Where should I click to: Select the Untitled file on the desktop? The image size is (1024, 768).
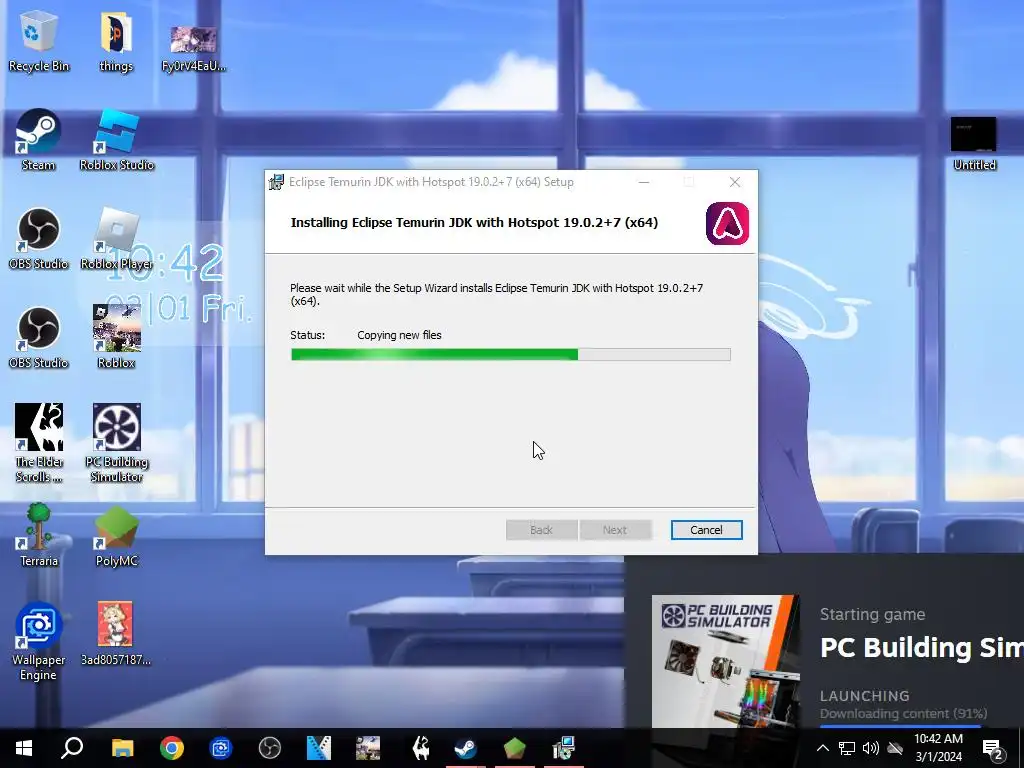(x=974, y=144)
